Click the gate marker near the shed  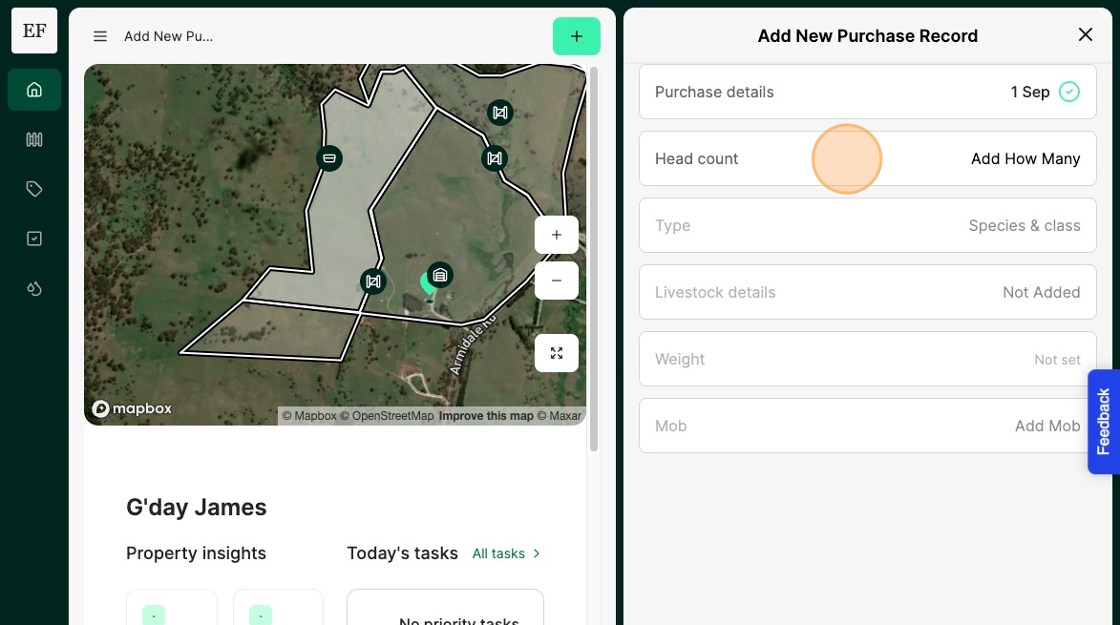pos(373,281)
